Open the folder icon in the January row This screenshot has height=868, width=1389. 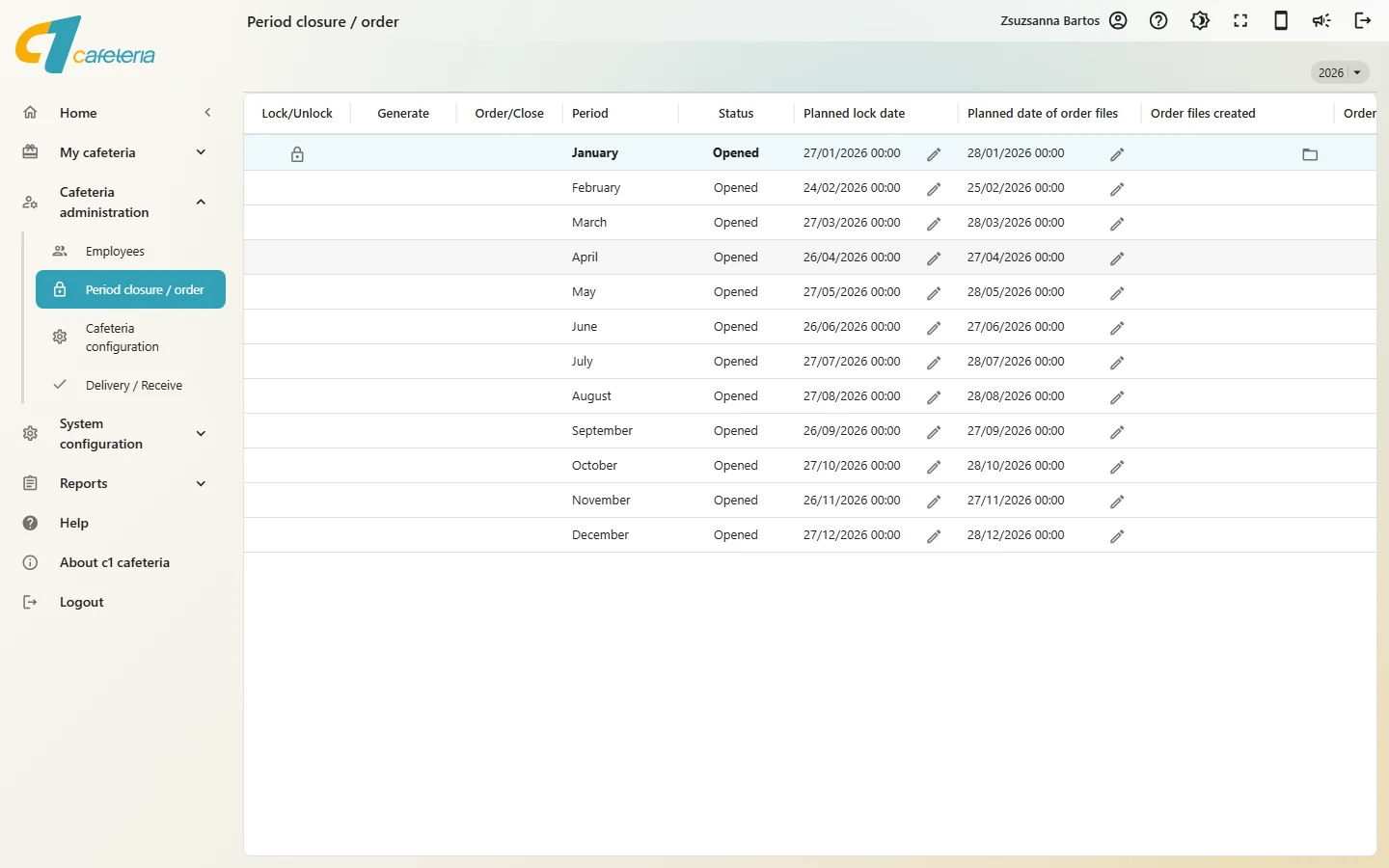(x=1310, y=154)
